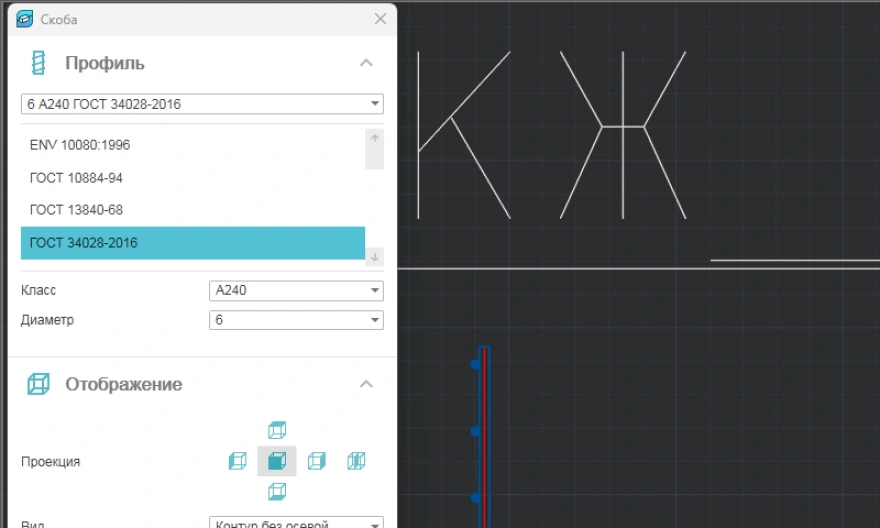Image resolution: width=880 pixels, height=528 pixels.
Task: Select the top view projection cube
Action: point(277,430)
